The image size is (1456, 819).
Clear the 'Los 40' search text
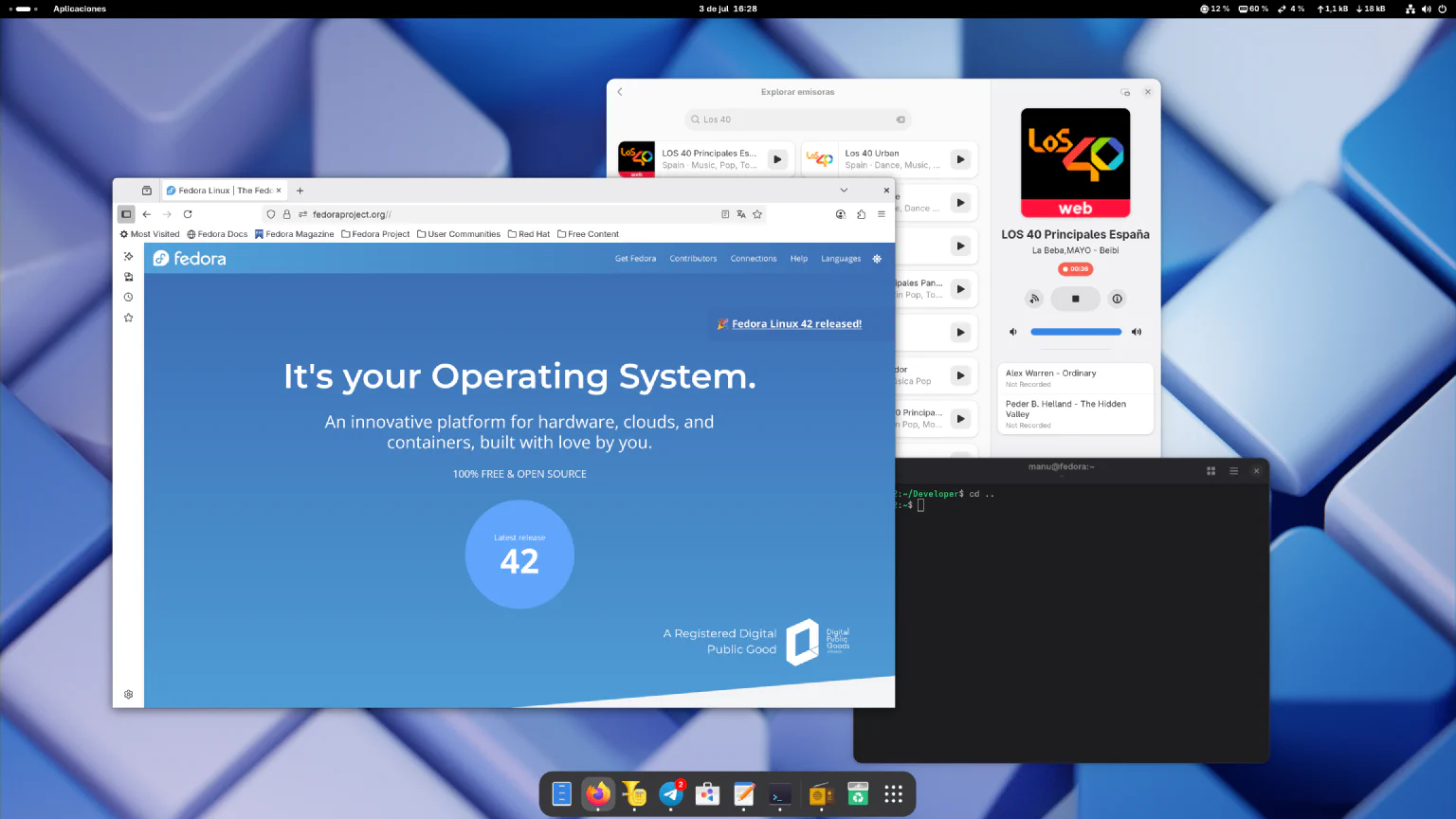tap(901, 119)
